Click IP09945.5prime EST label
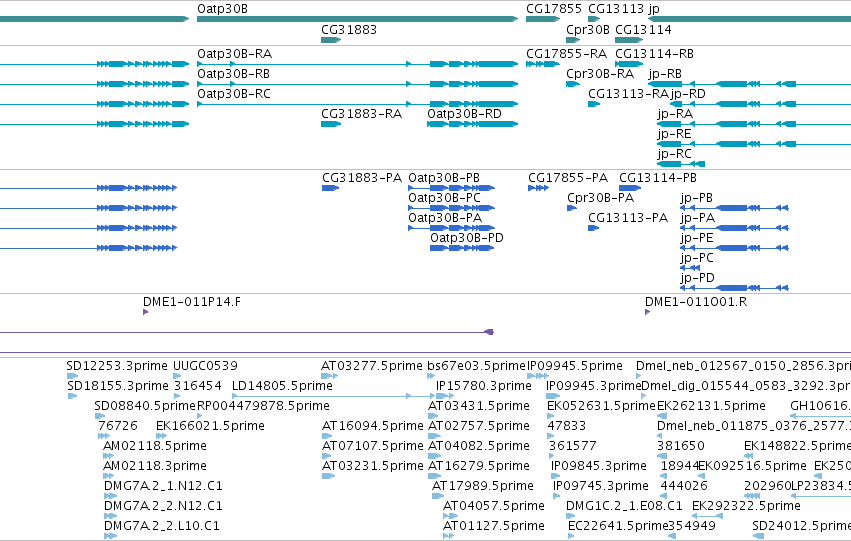851x541 pixels. [575, 366]
